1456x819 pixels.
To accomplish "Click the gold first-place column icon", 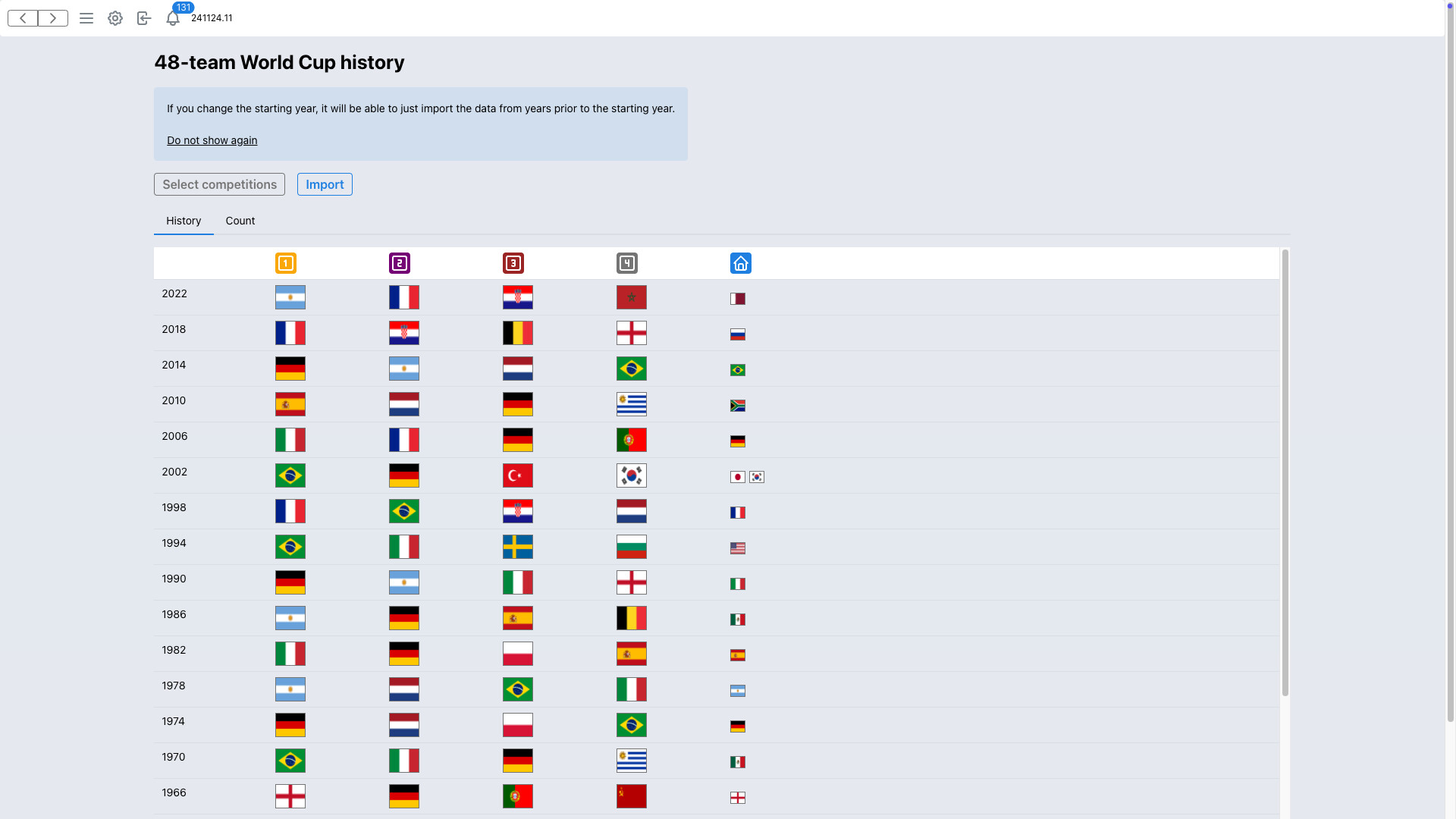I will (285, 263).
